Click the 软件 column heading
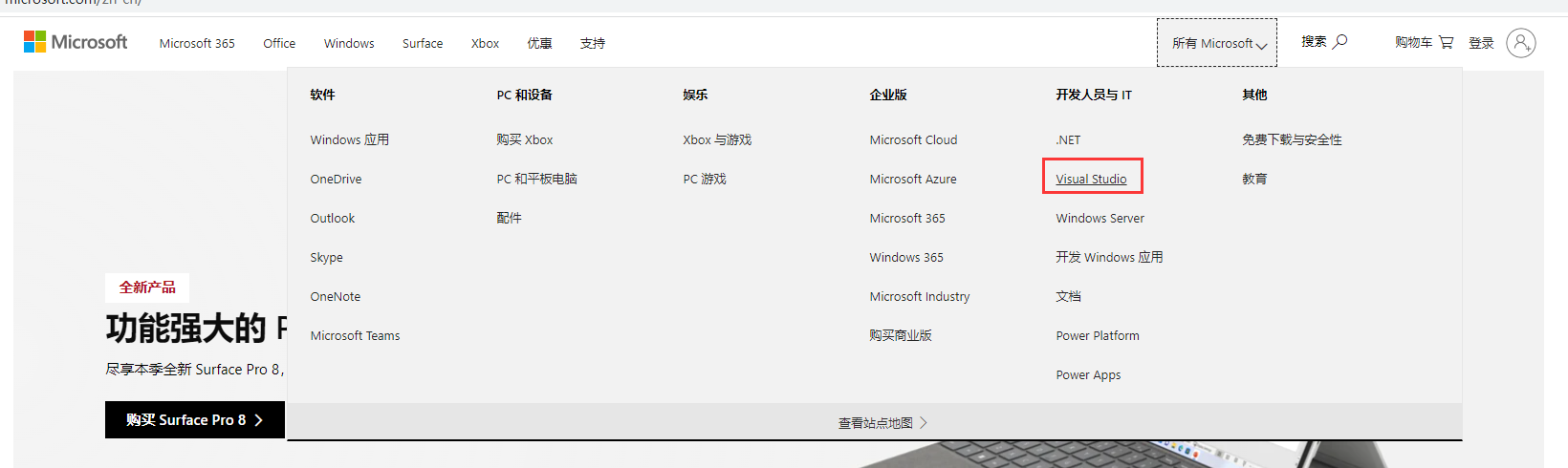 pyautogui.click(x=322, y=95)
